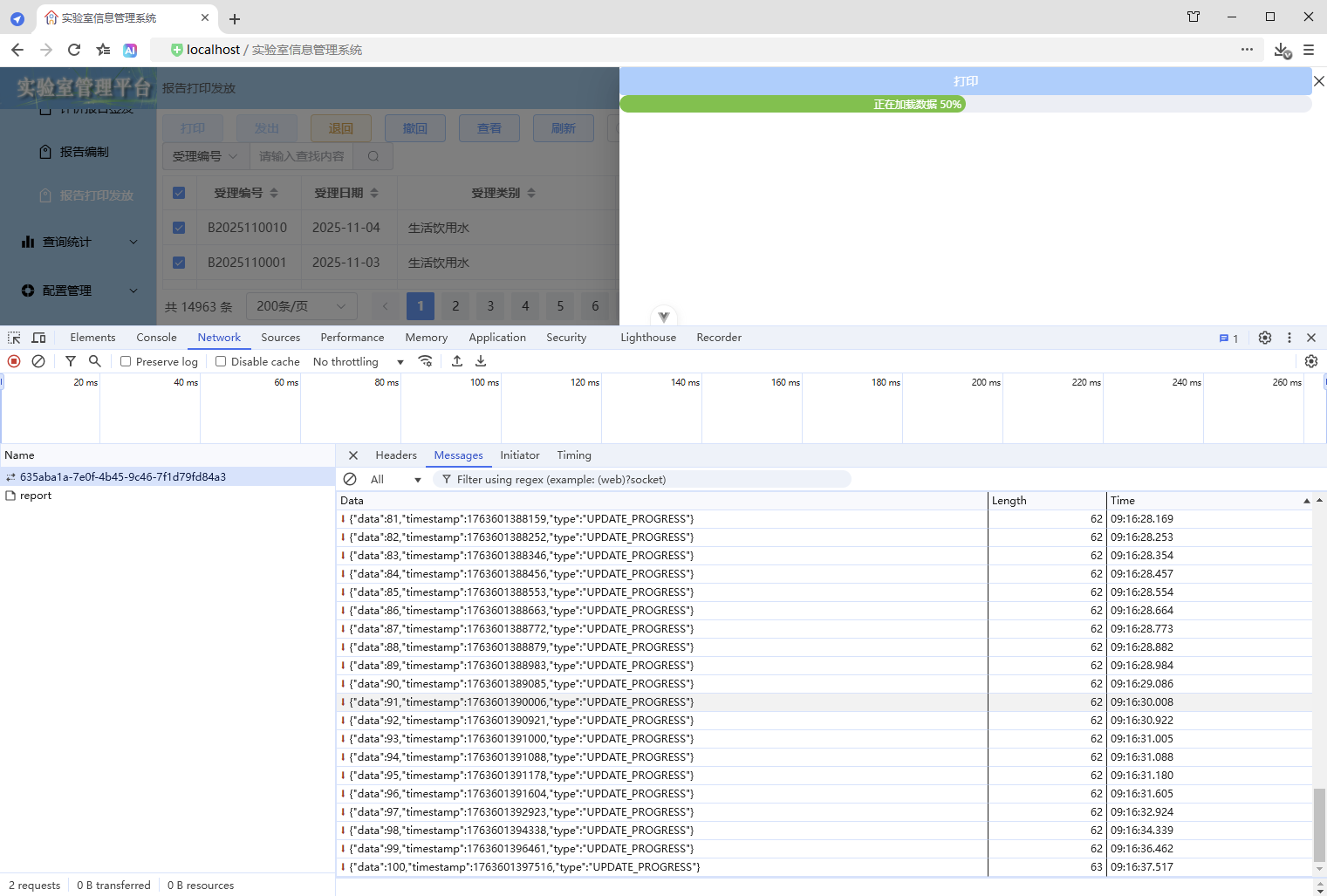Click the search icon in the table search box
Screen dimensions: 1327x896
pos(373,156)
